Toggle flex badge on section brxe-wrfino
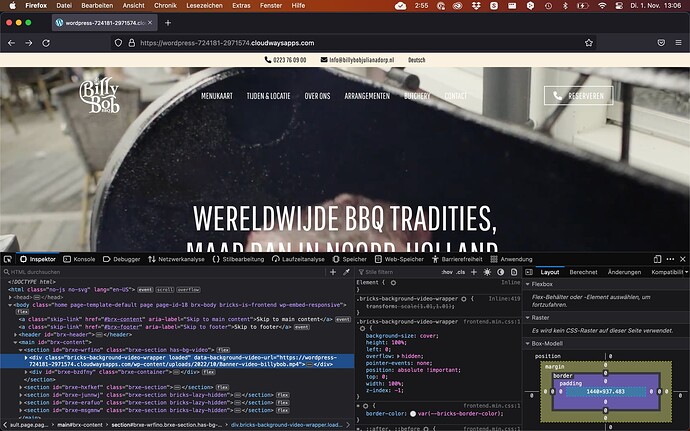This screenshot has height=431, width=690. click(x=223, y=350)
